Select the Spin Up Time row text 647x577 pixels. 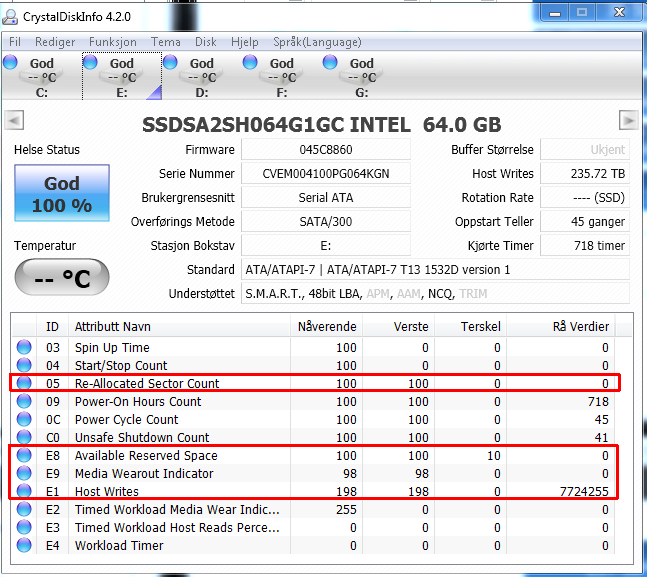coord(112,348)
